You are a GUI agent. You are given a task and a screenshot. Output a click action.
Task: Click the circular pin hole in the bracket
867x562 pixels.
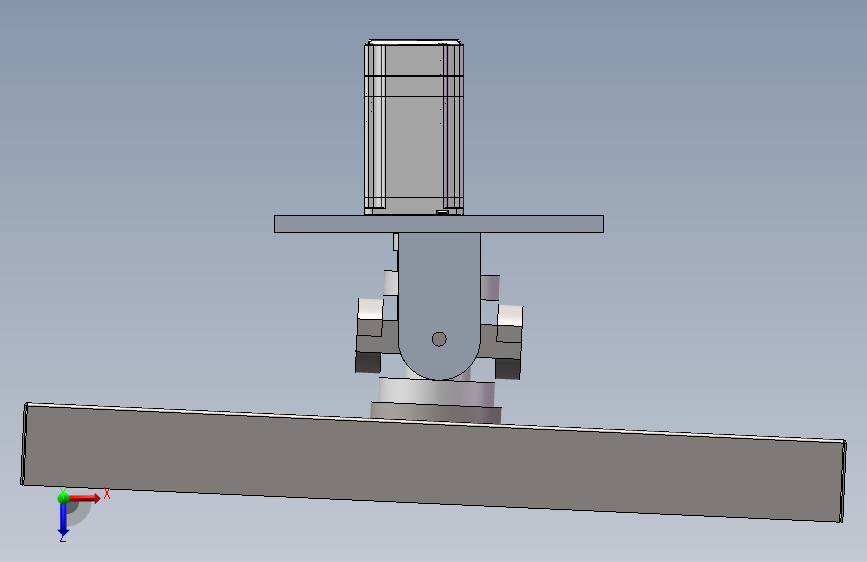coord(439,339)
